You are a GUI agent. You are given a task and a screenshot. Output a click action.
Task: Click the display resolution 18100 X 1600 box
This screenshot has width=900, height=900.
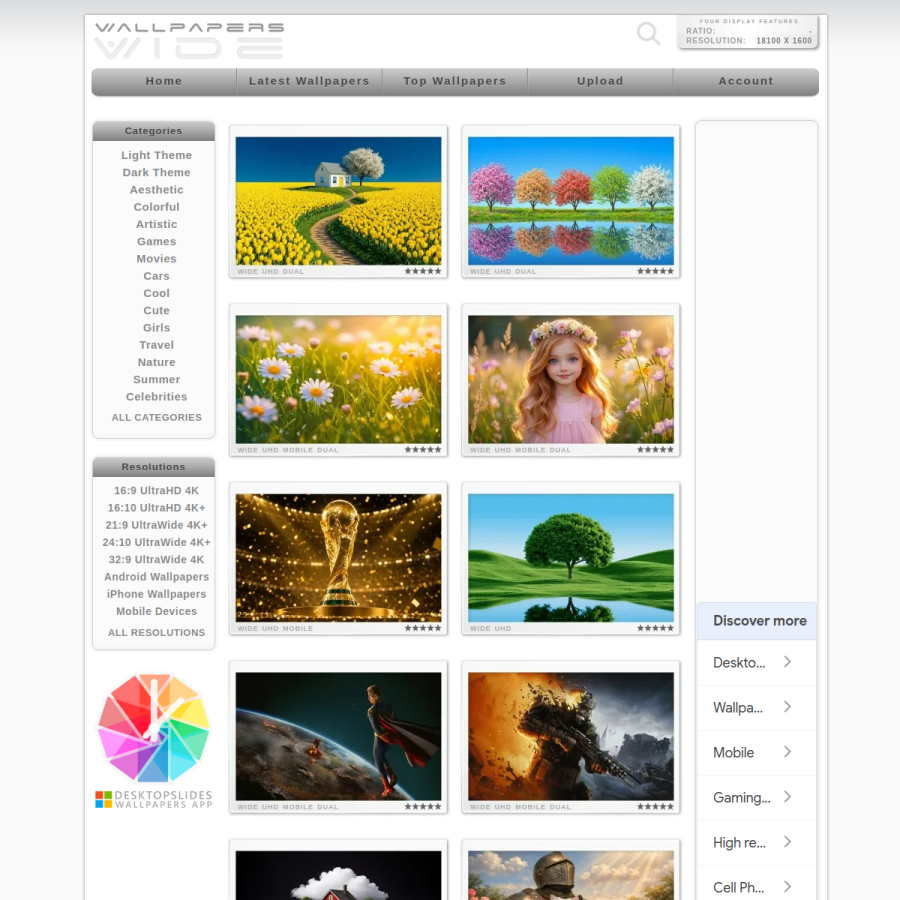click(x=748, y=32)
